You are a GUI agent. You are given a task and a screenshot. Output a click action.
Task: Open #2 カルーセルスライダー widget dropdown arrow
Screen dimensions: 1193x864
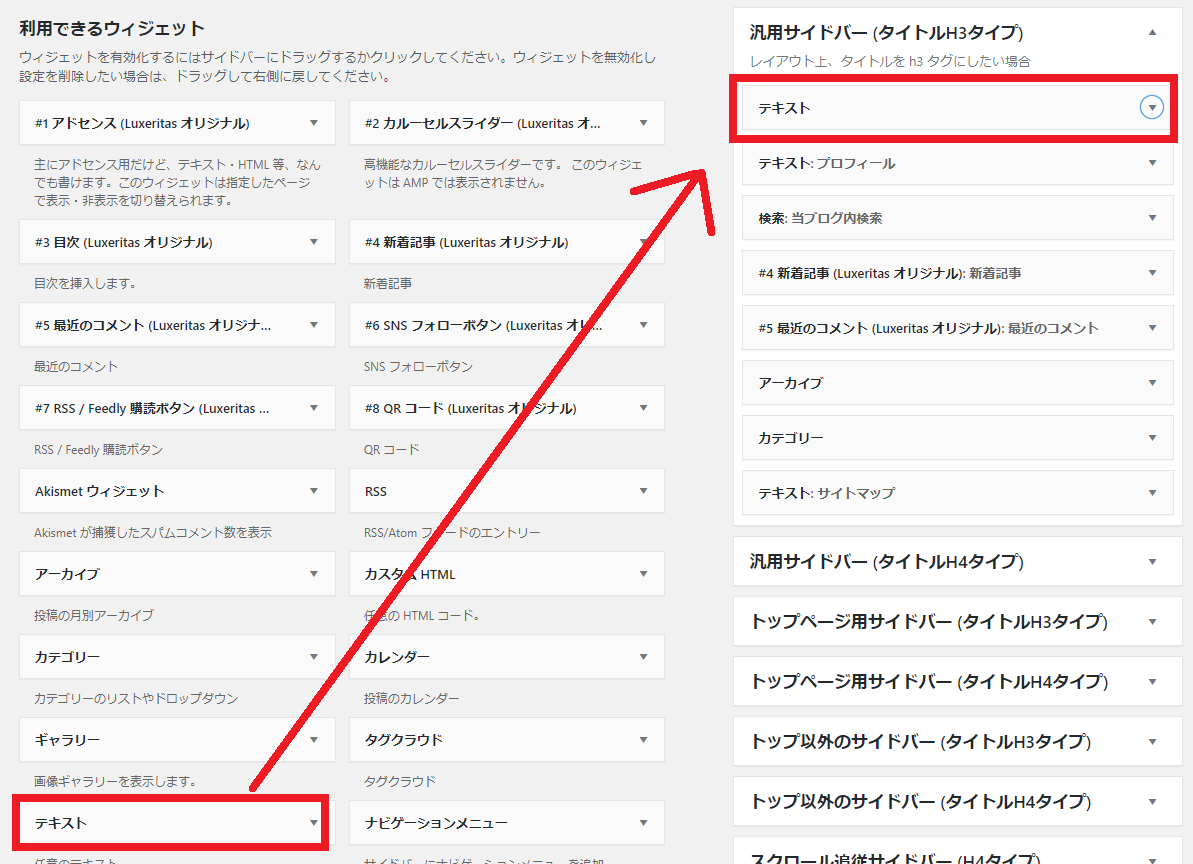[643, 123]
